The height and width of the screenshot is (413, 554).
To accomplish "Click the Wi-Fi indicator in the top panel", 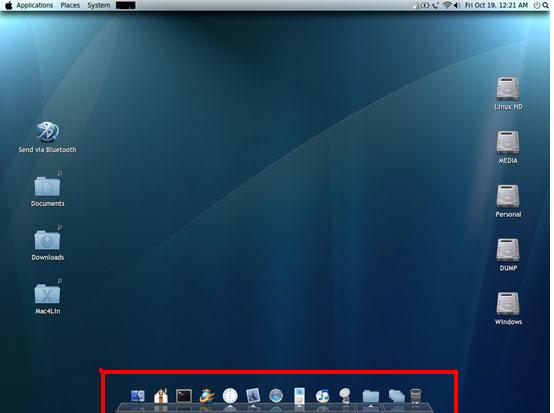I will pyautogui.click(x=448, y=5).
